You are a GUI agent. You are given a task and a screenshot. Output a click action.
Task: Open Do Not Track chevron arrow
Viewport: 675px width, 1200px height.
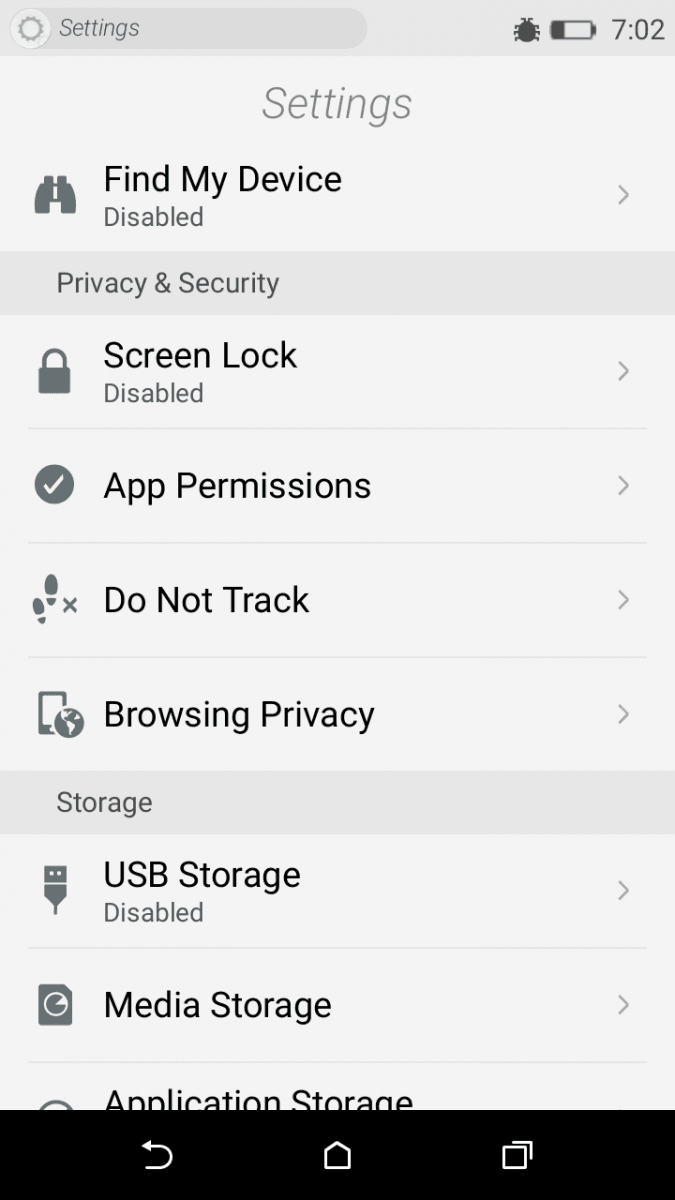tap(623, 600)
